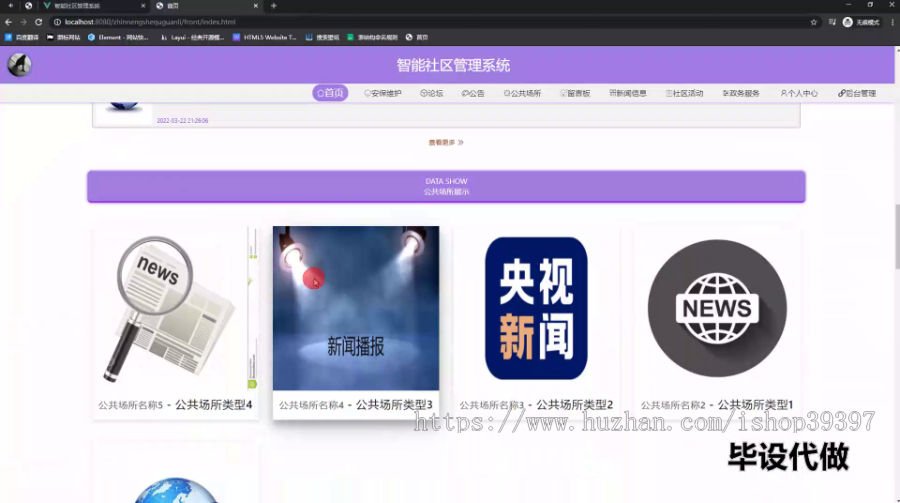Open the tab search icon beside the star

832,22
